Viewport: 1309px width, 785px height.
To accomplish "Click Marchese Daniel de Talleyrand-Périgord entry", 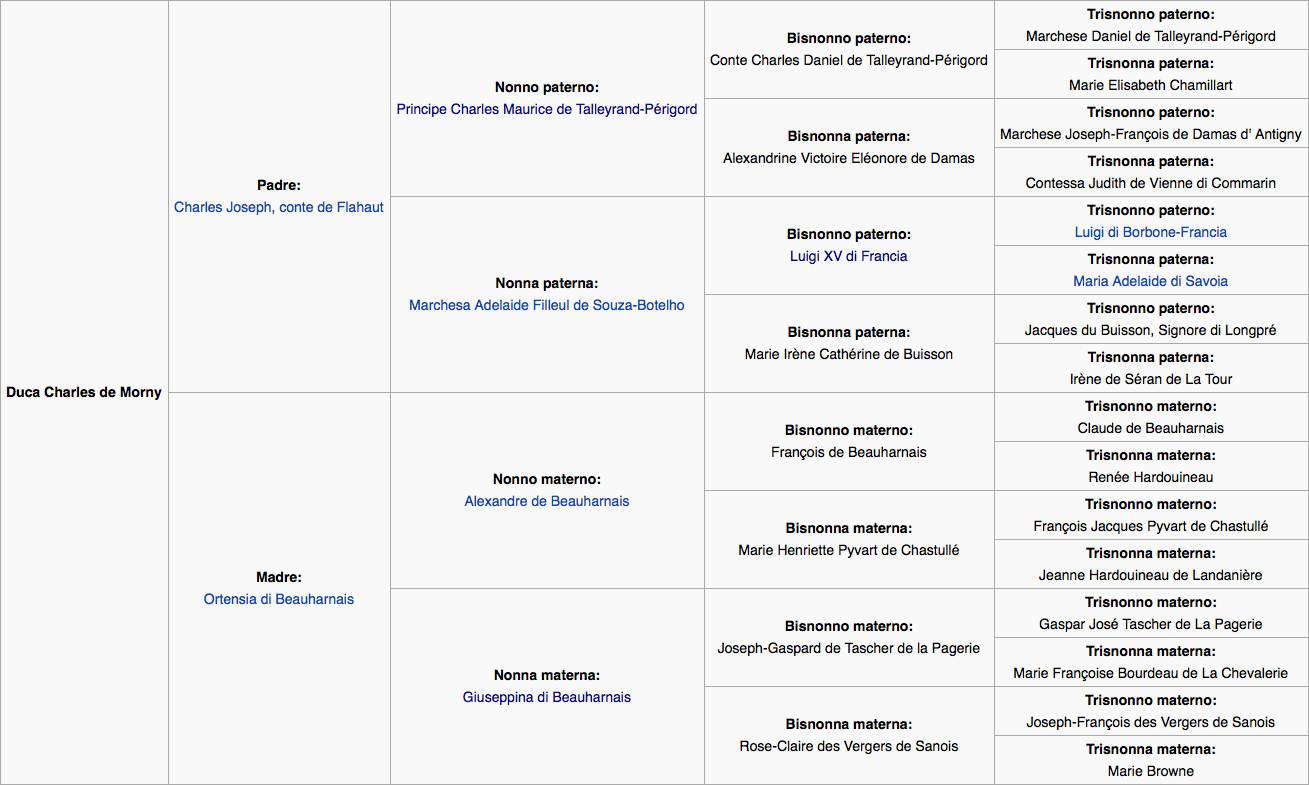I will [x=1150, y=36].
